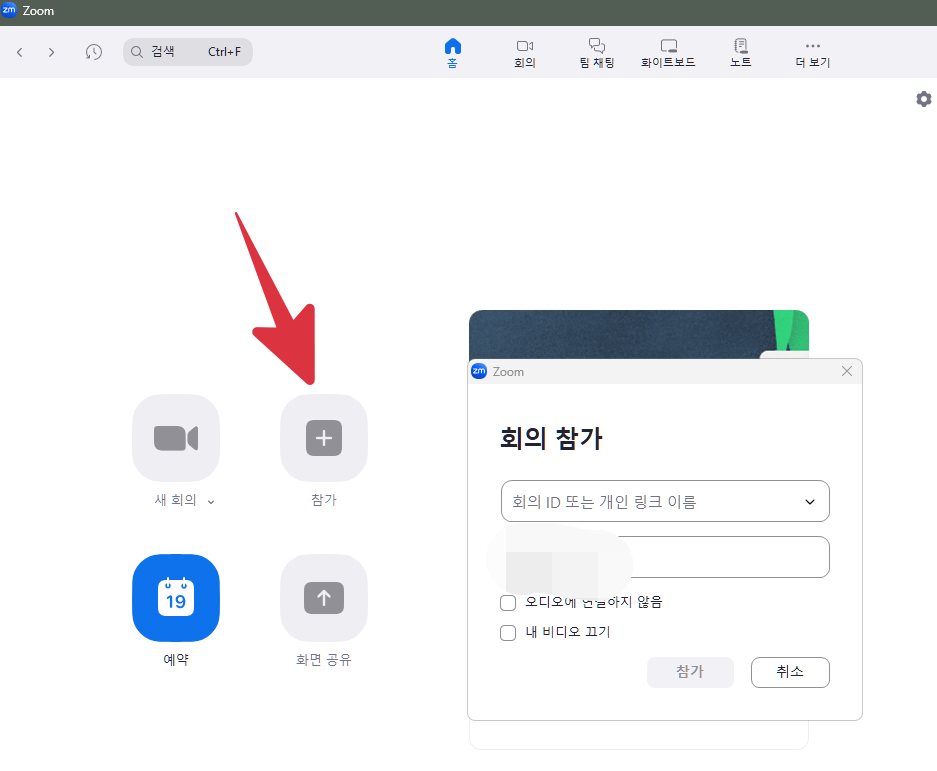This screenshot has width=937, height=771.
Task: Click the back navigation arrow
Action: coord(19,51)
